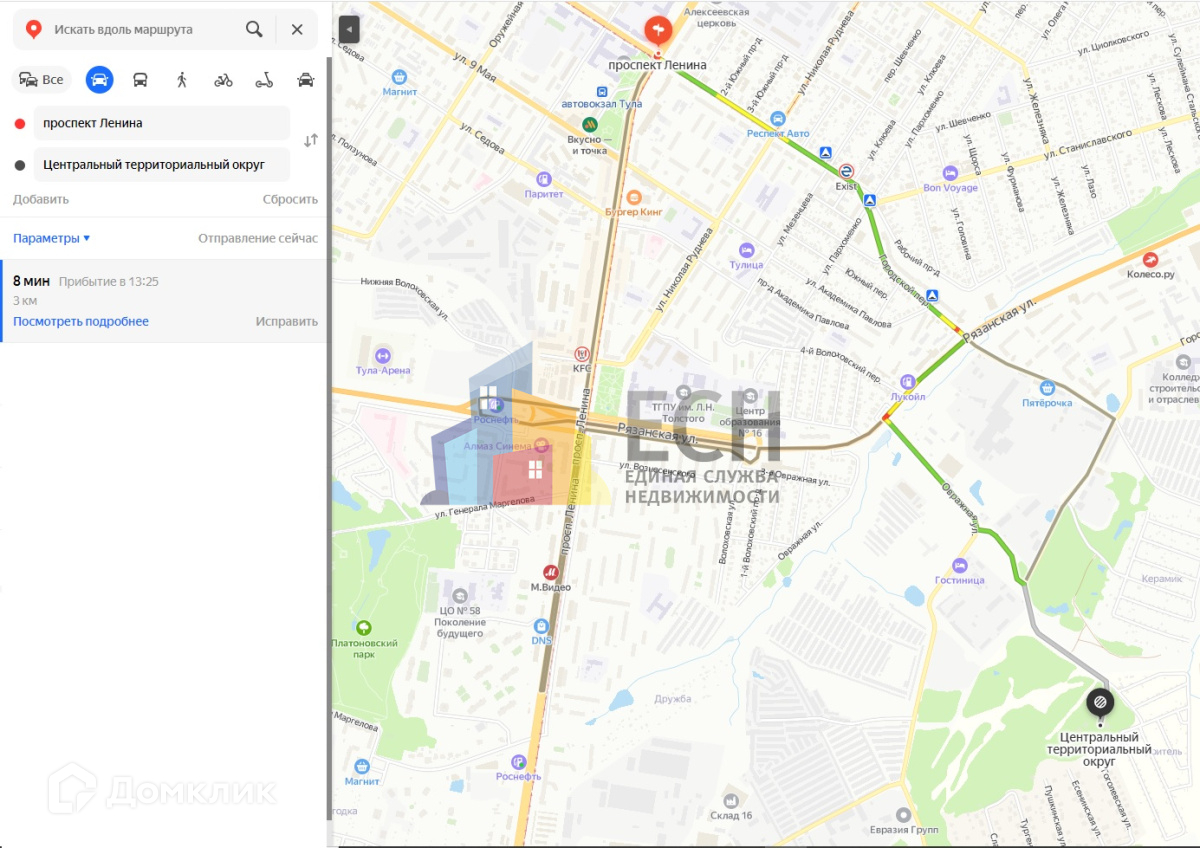Click 'Добавить' to add a waypoint
This screenshot has height=848, width=1200.
(41, 199)
